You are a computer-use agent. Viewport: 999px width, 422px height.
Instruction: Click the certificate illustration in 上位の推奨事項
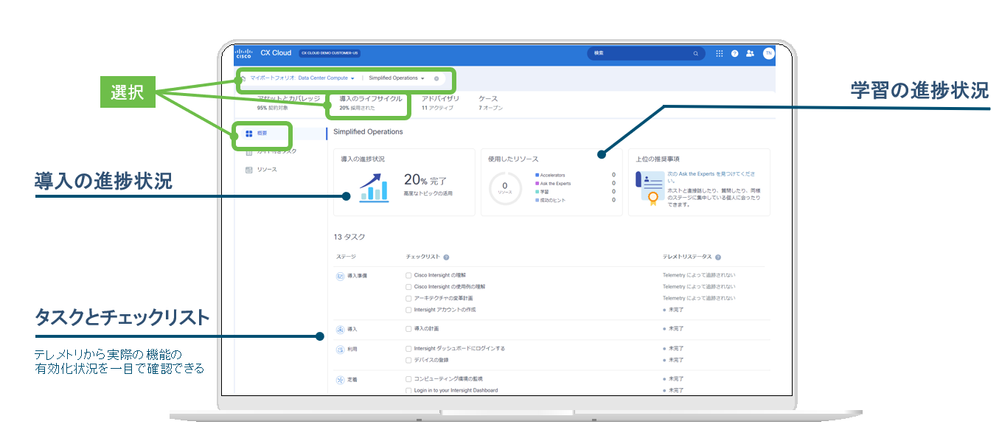pos(649,189)
